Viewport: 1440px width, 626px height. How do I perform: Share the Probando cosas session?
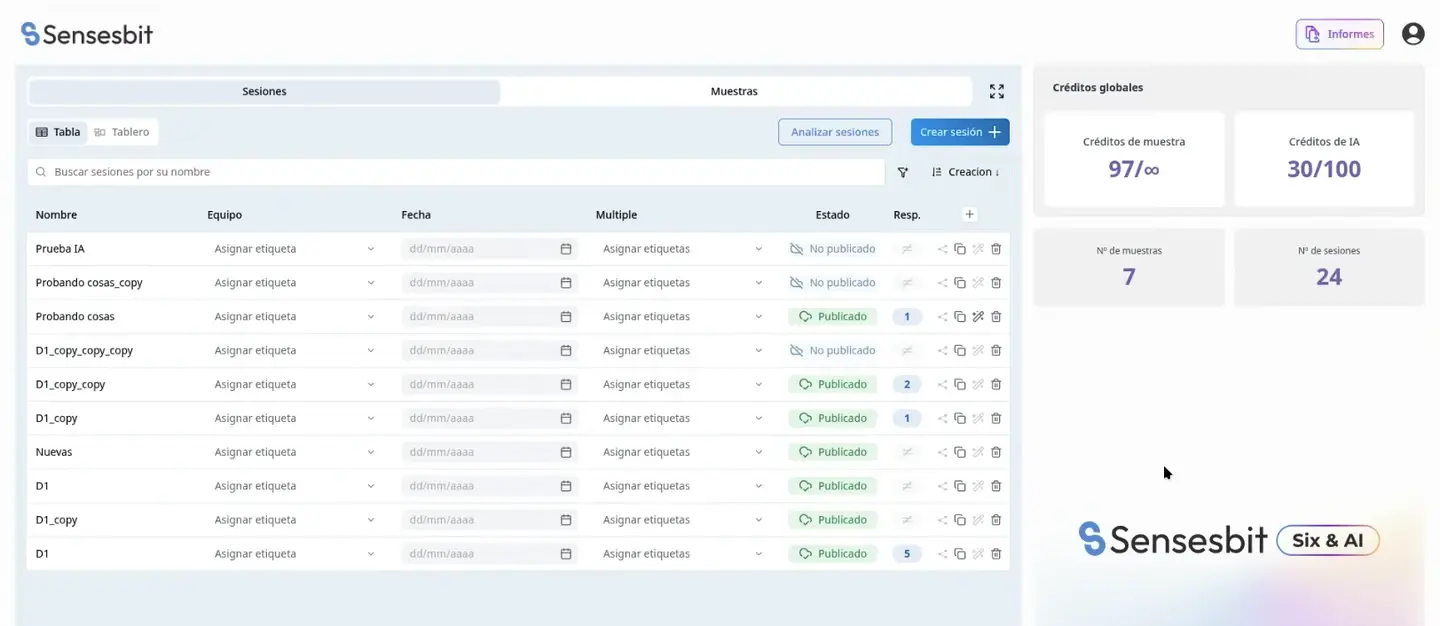pyautogui.click(x=942, y=317)
